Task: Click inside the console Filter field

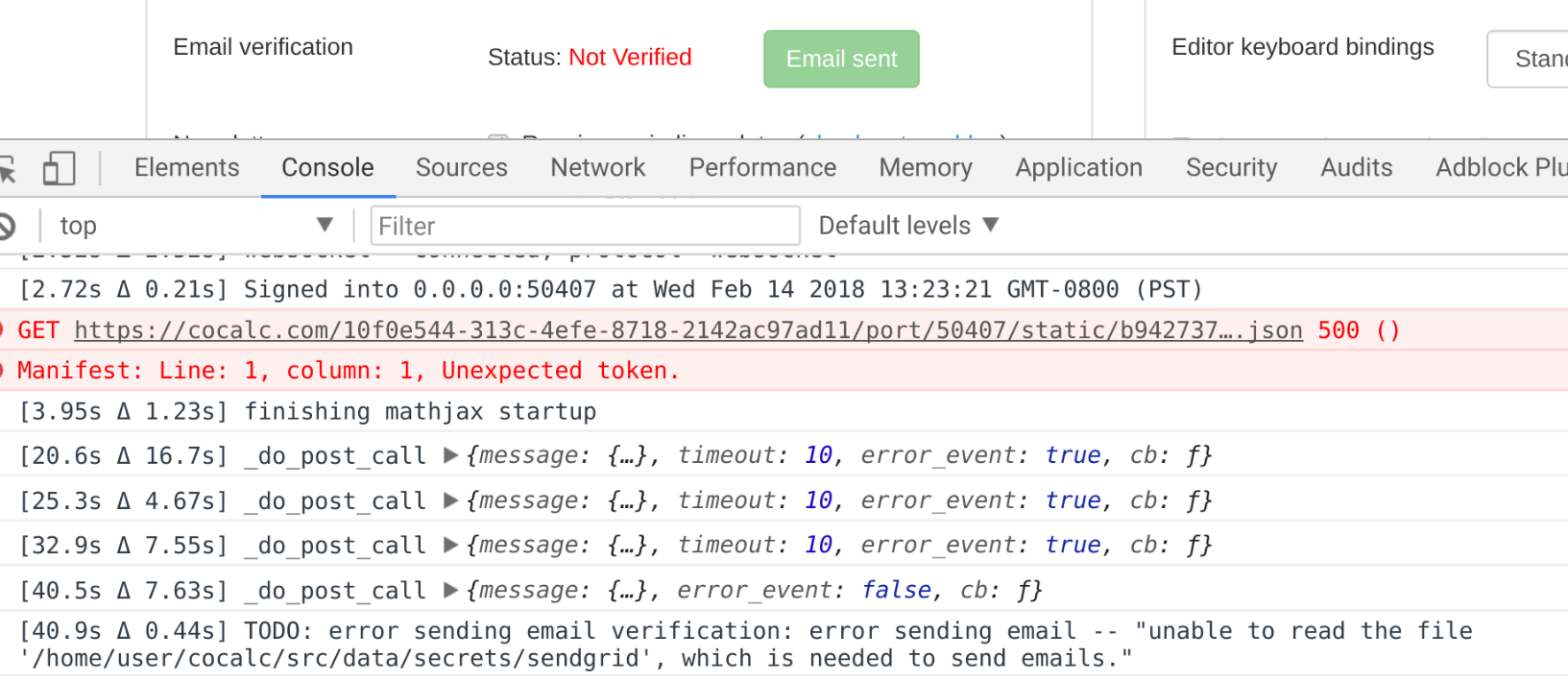Action: point(585,225)
